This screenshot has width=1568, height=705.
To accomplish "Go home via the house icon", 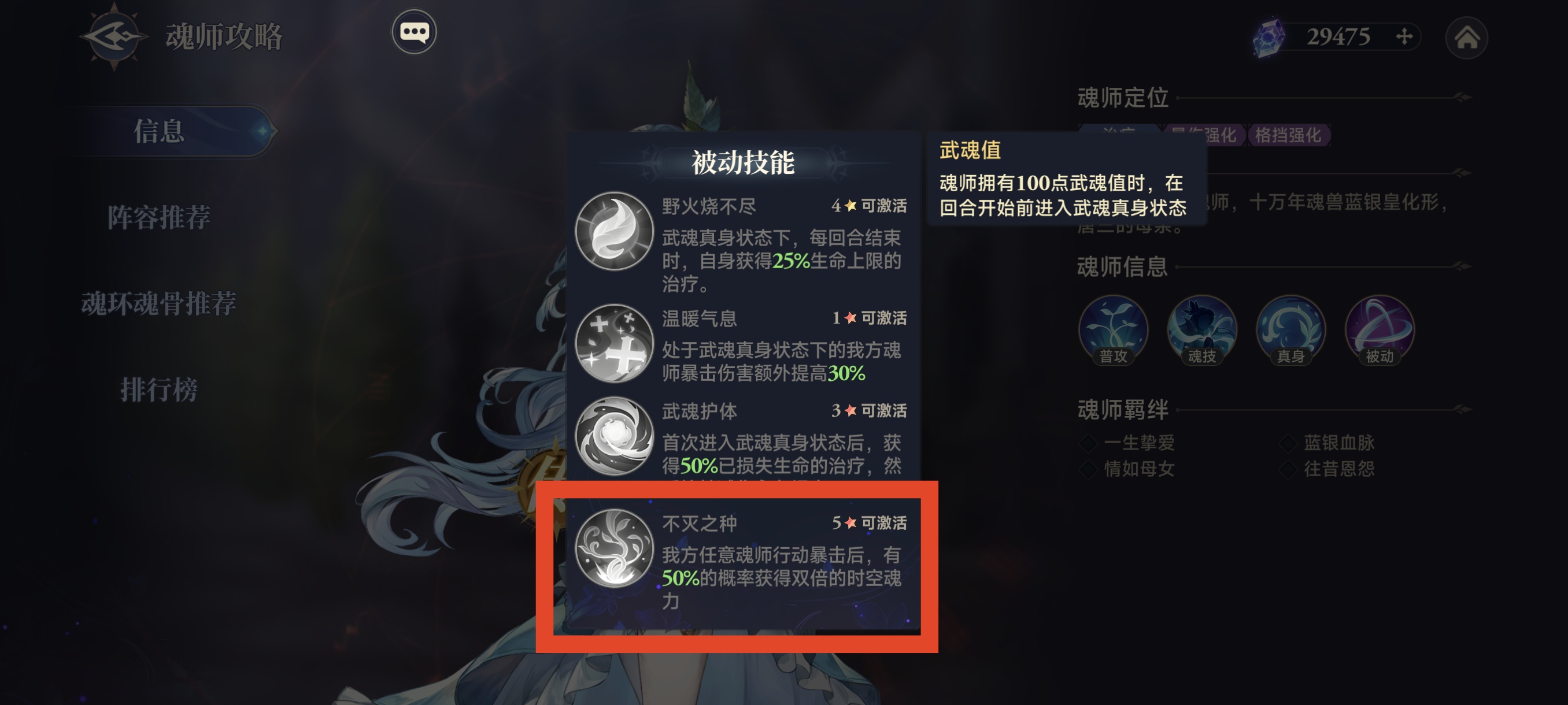I will (1466, 38).
